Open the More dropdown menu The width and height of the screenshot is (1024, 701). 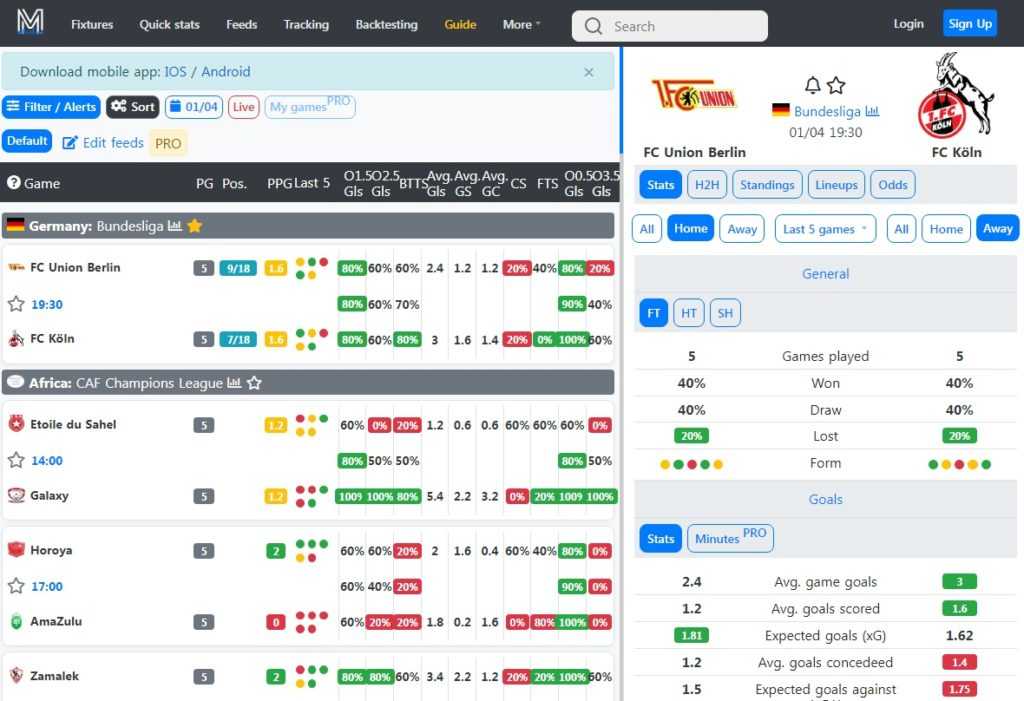(522, 24)
